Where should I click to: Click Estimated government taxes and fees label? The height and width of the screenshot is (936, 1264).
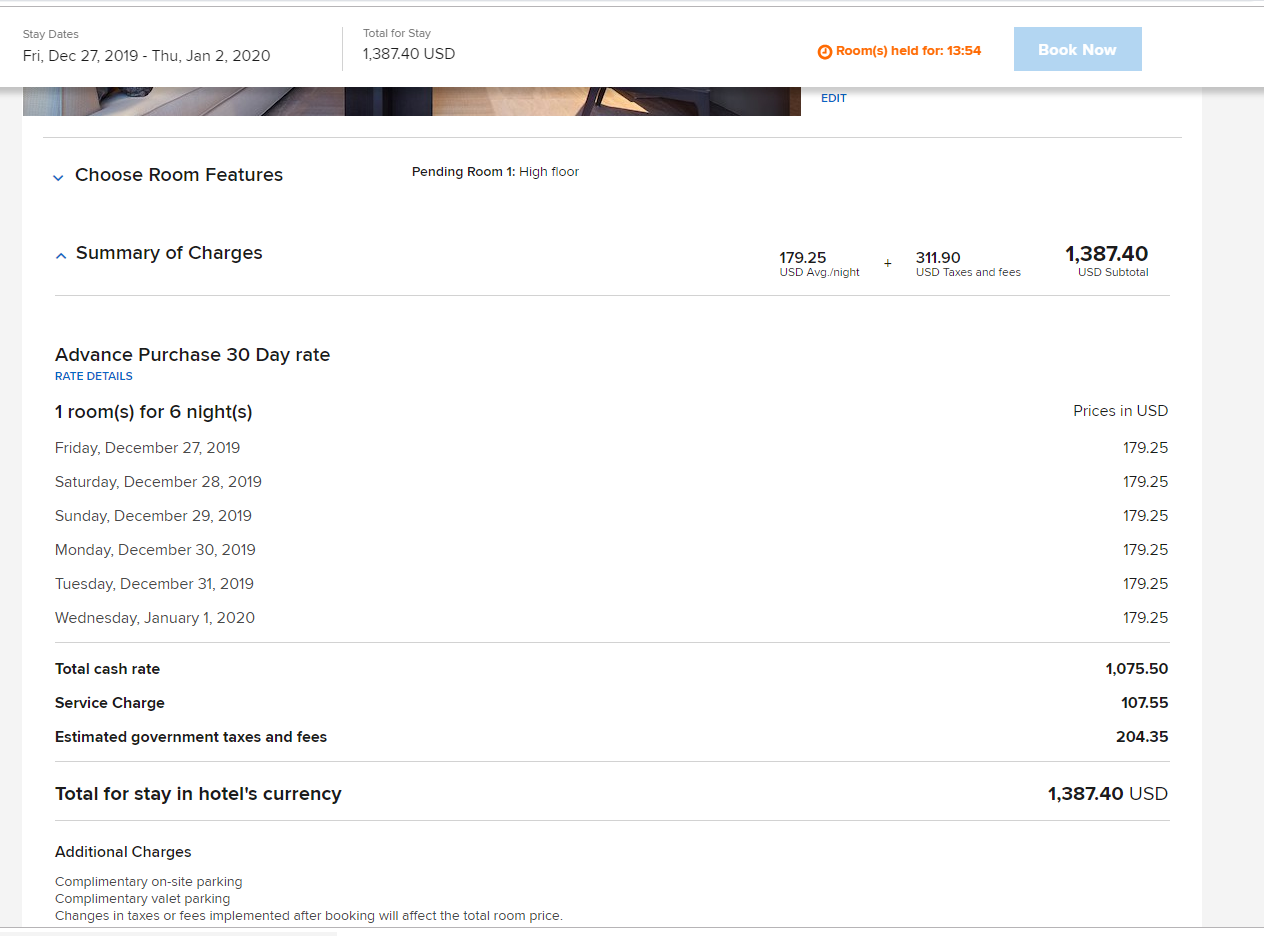point(191,737)
